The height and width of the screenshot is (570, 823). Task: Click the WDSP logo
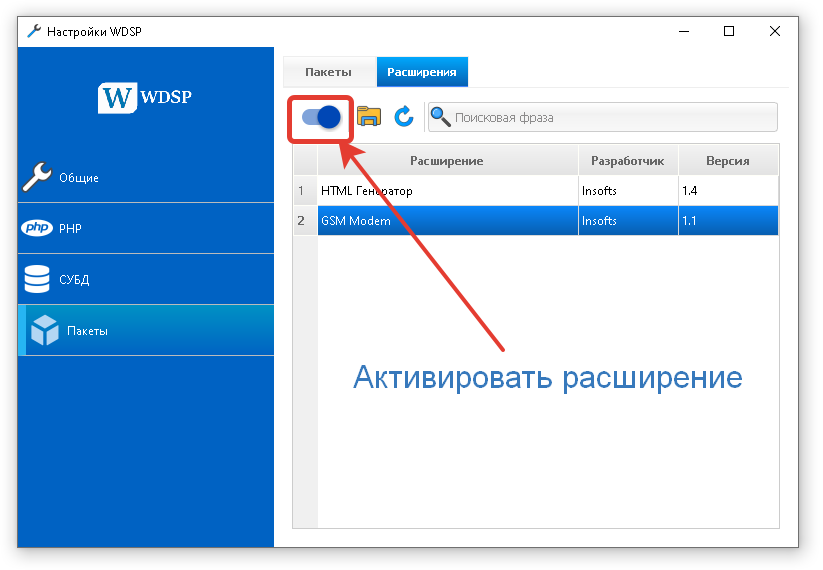(x=145, y=97)
